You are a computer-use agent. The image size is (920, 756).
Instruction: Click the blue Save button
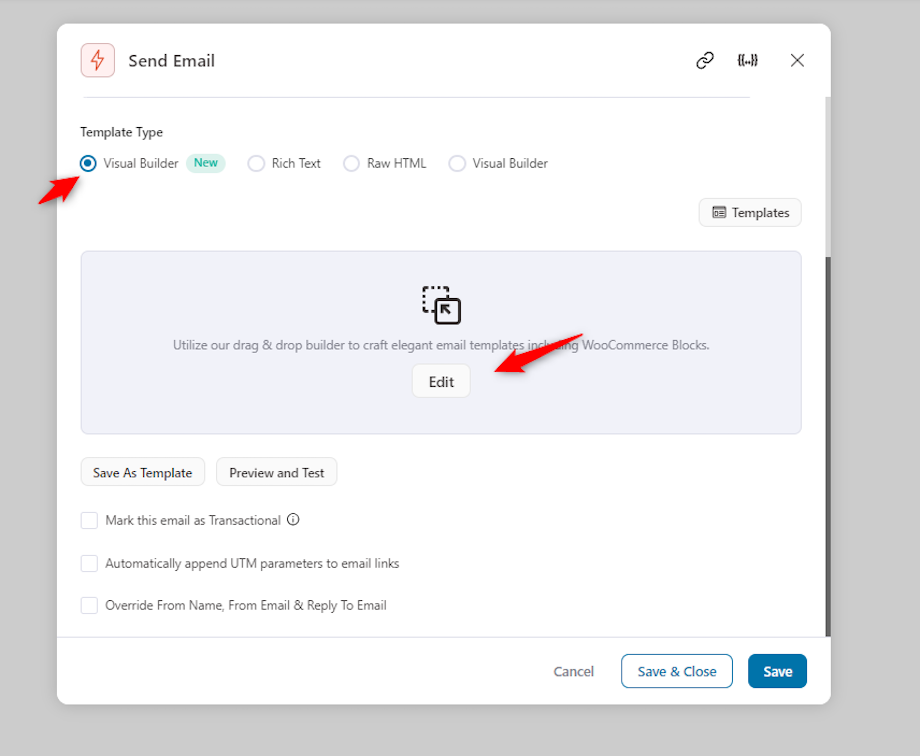pos(777,671)
